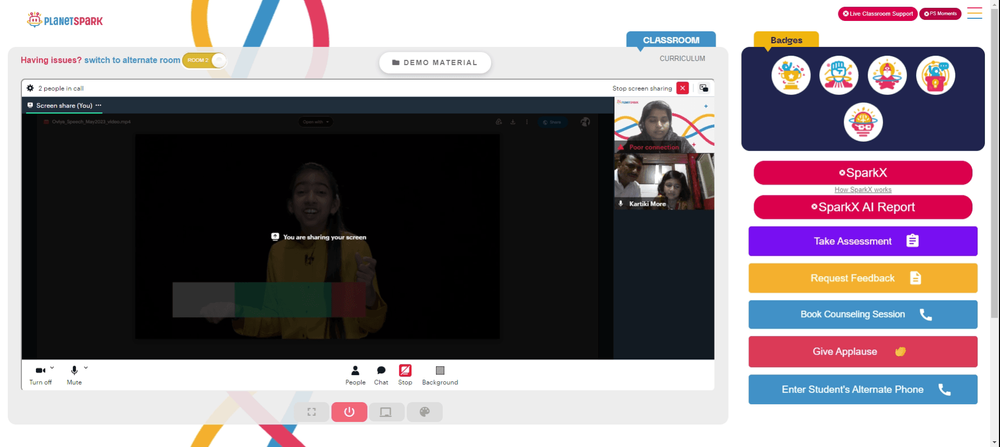Switch to the CURRICULUM tab
This screenshot has height=447, width=1000.
682,59
